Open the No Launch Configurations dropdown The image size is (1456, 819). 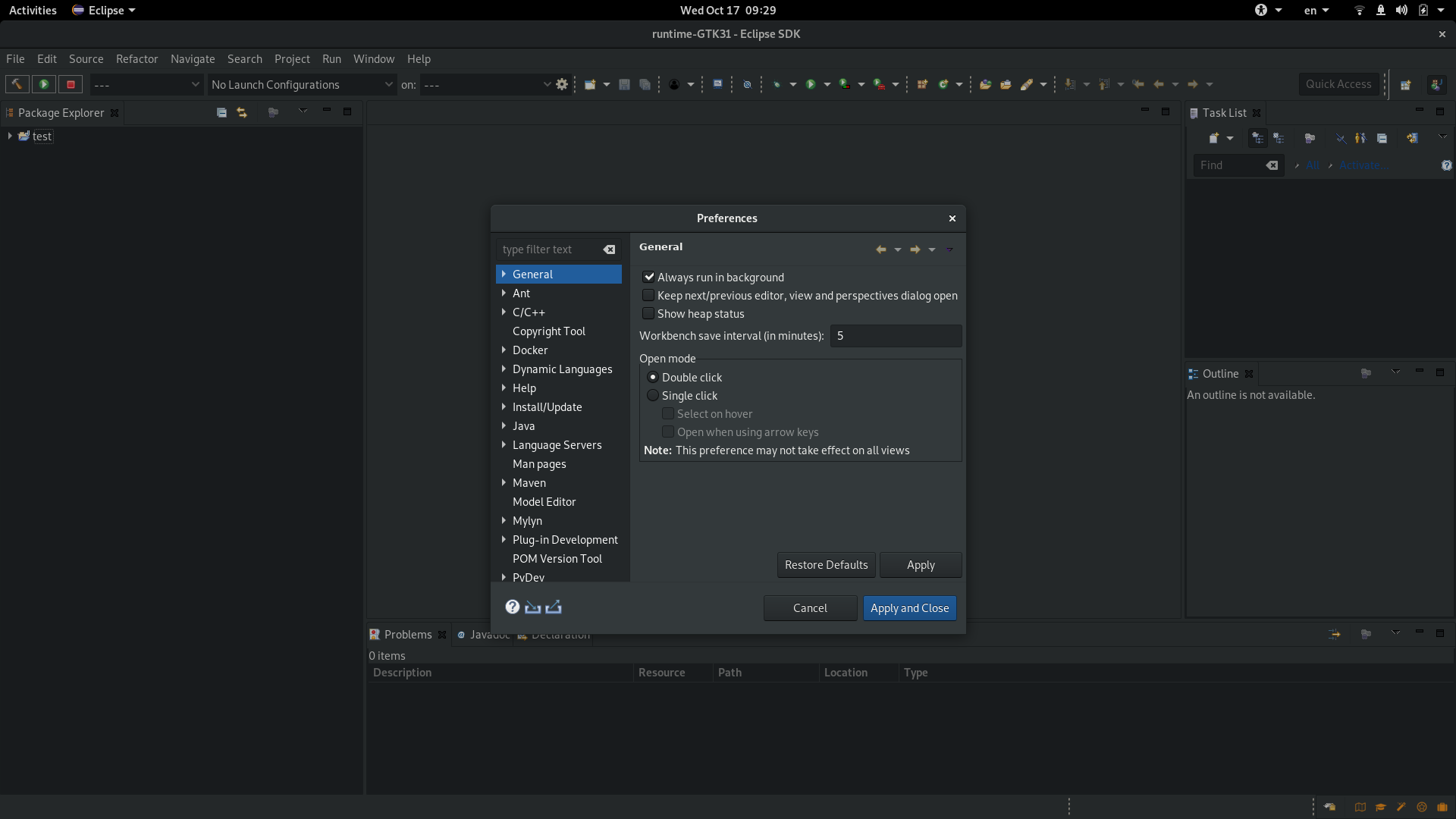pyautogui.click(x=302, y=84)
